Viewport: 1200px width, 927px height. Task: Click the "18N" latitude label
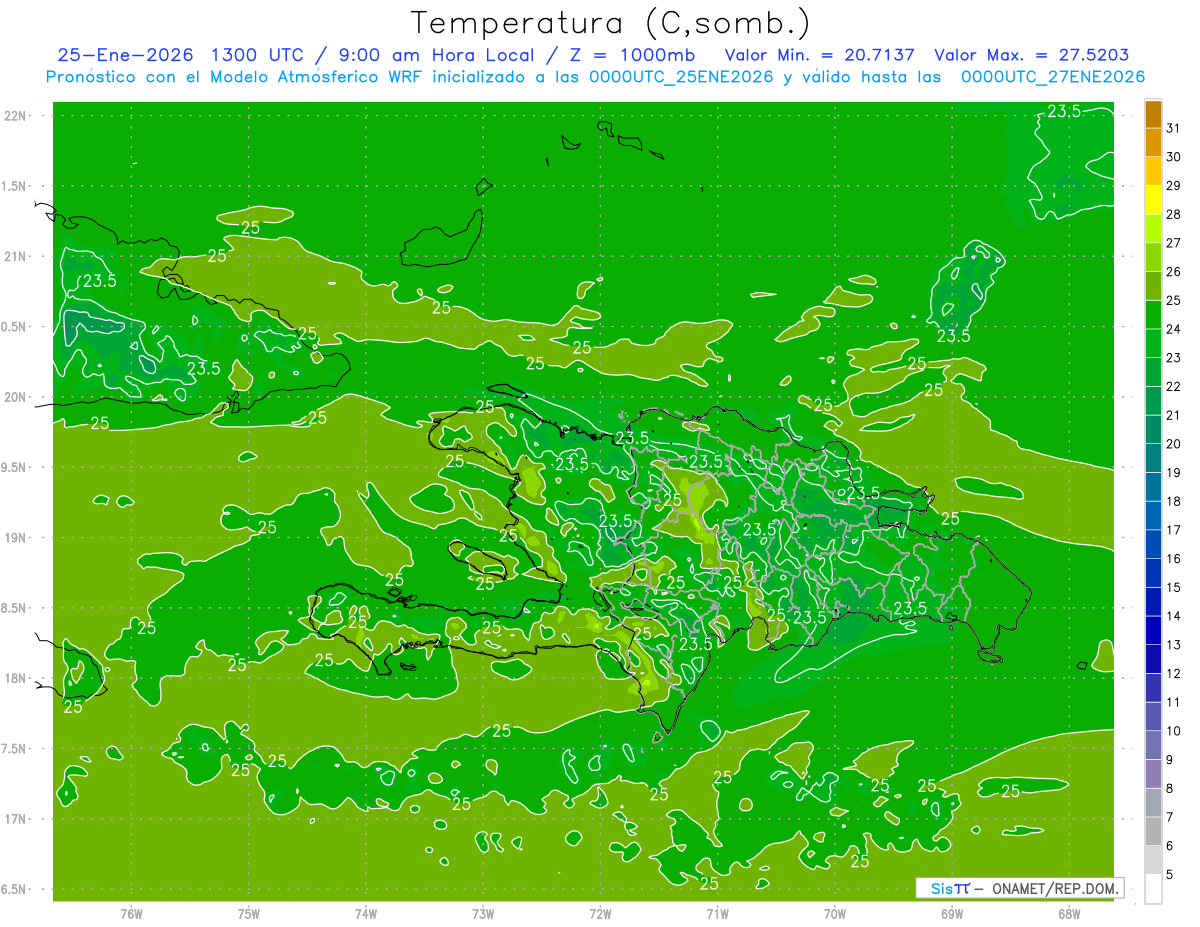(17, 678)
